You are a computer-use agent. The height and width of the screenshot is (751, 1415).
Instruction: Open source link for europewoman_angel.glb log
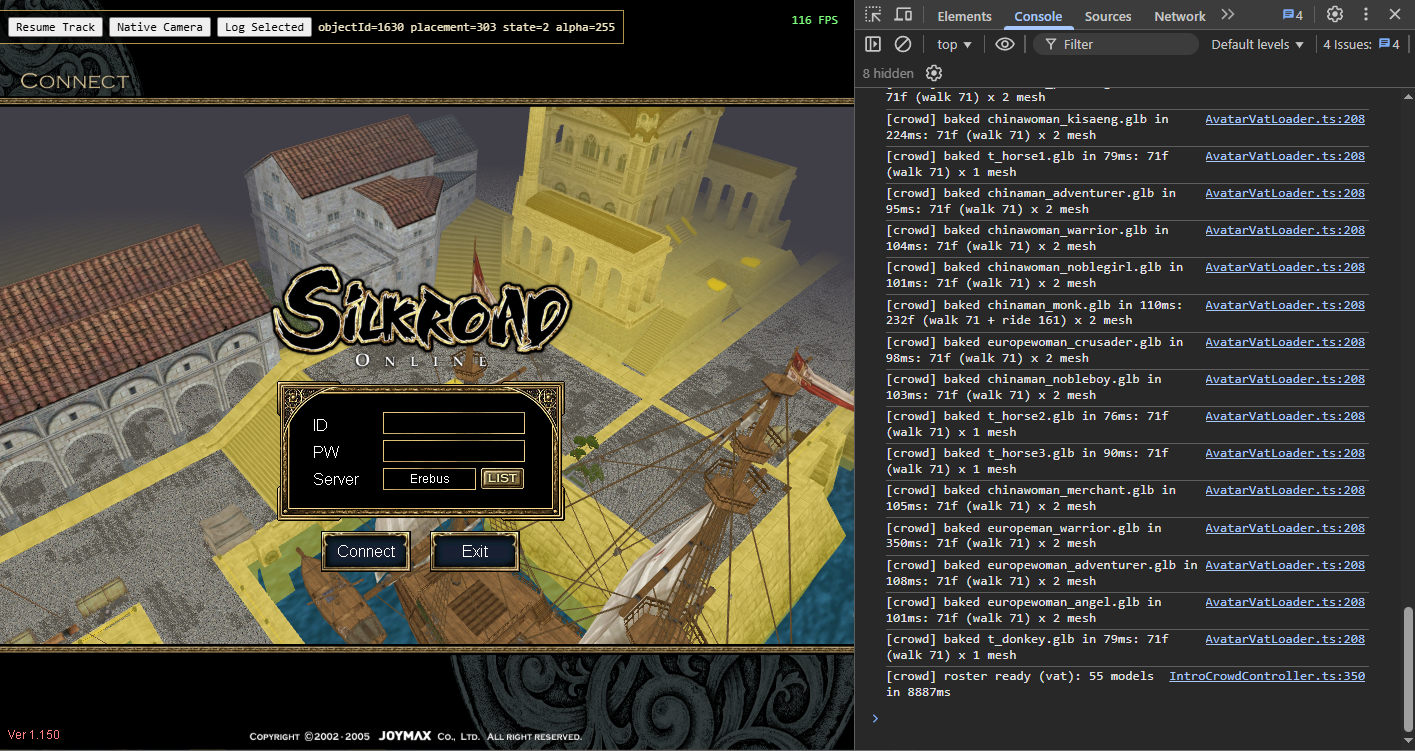pos(1285,602)
